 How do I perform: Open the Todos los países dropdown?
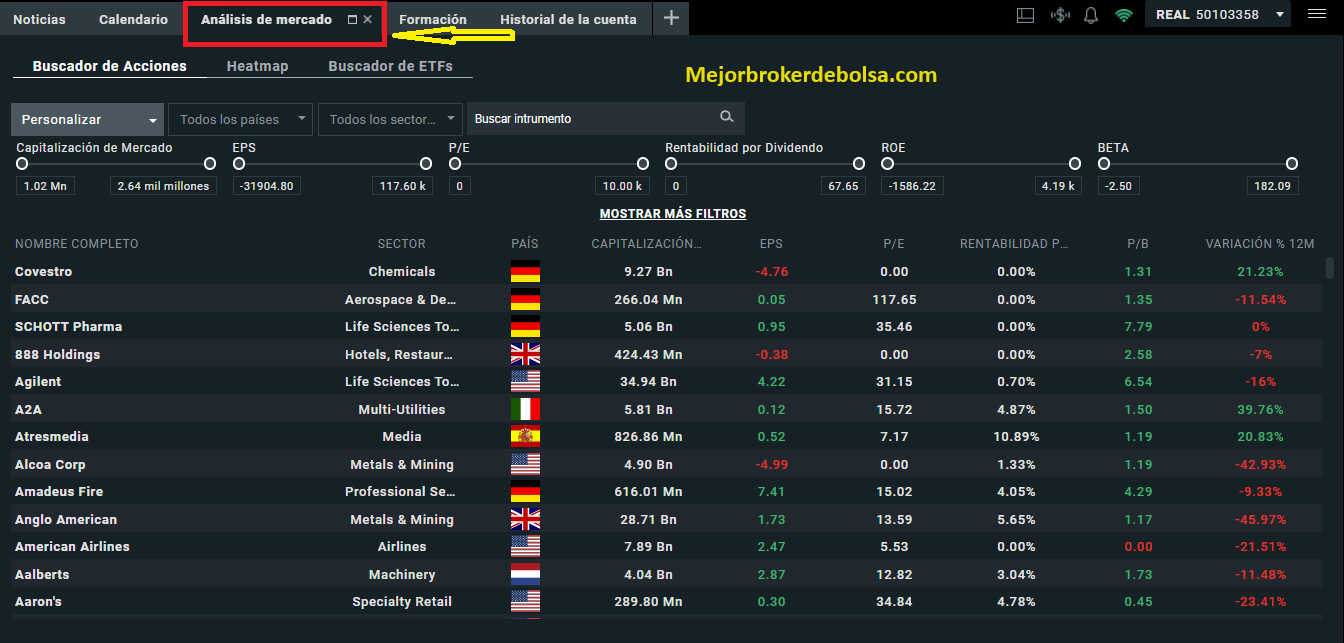pos(240,119)
